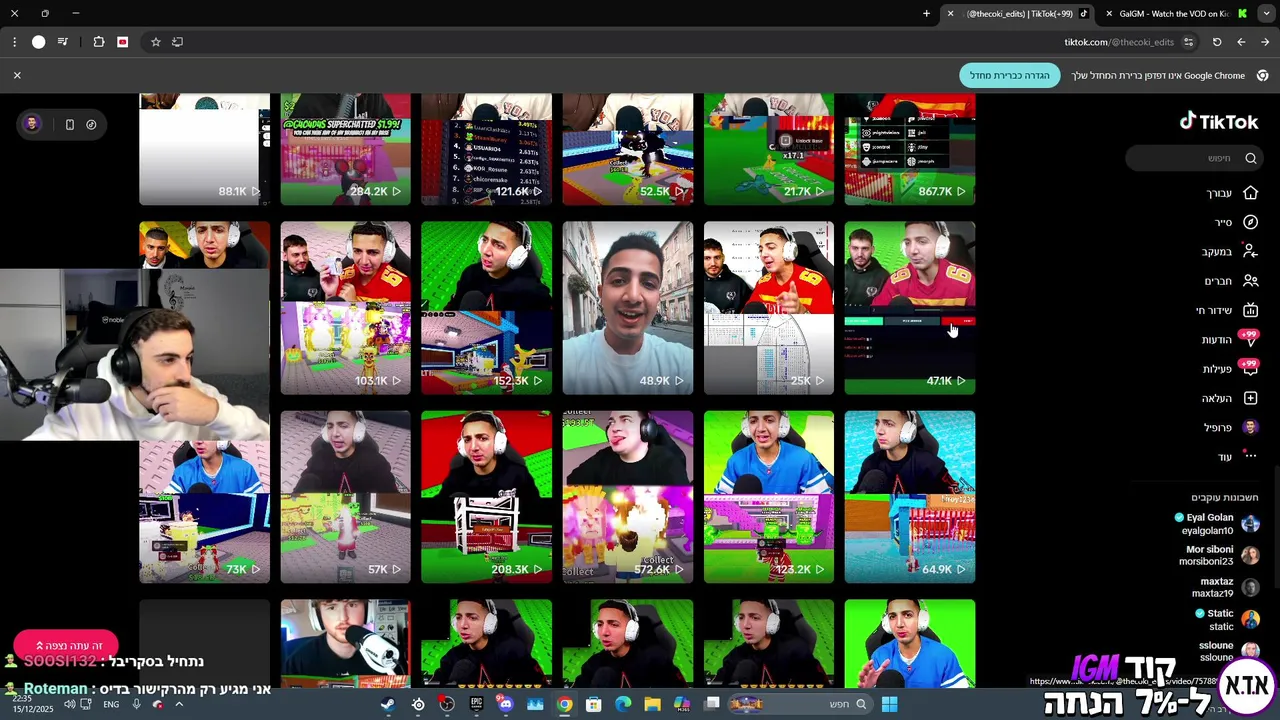This screenshot has height=720, width=1280.
Task: Bookmark this page with the star icon
Action: (155, 42)
